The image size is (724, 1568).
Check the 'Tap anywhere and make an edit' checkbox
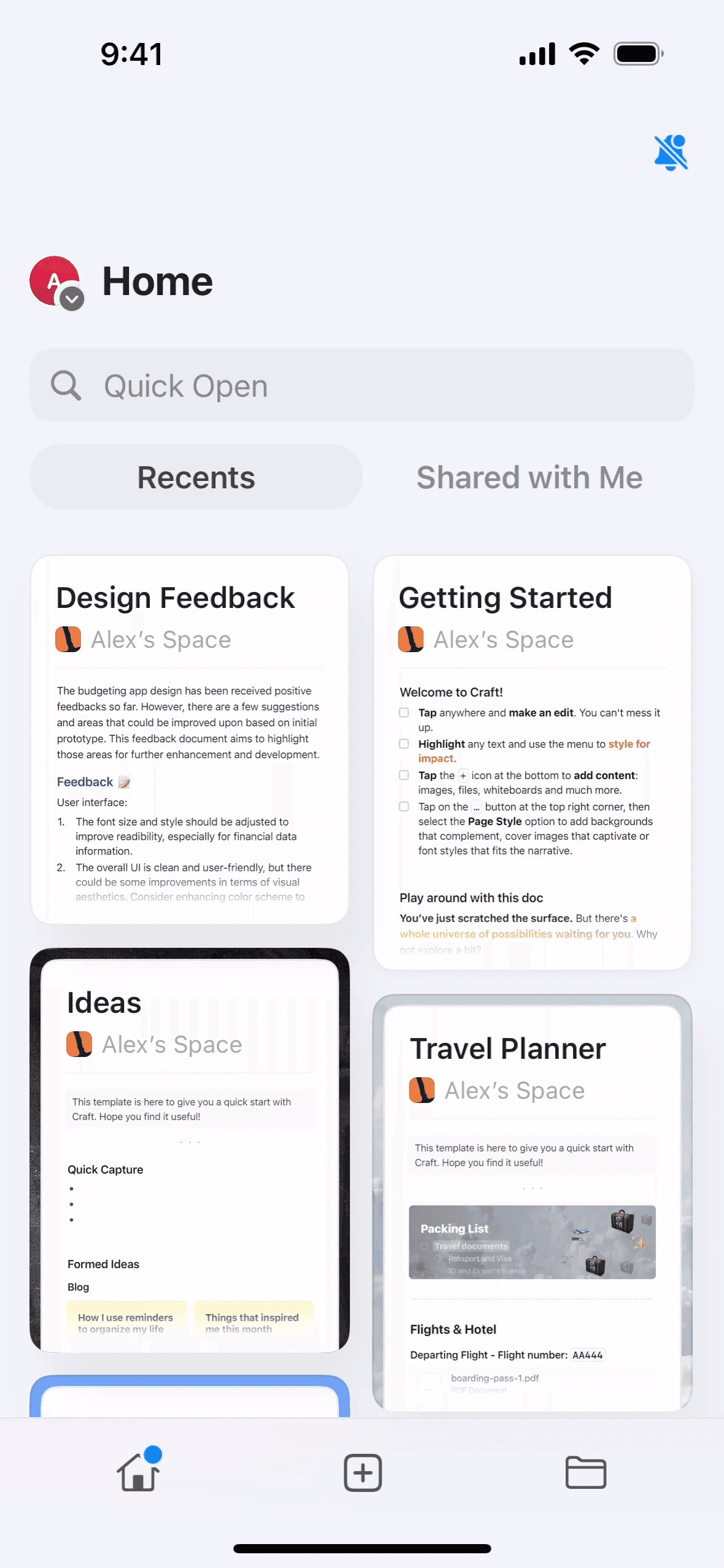[x=404, y=713]
